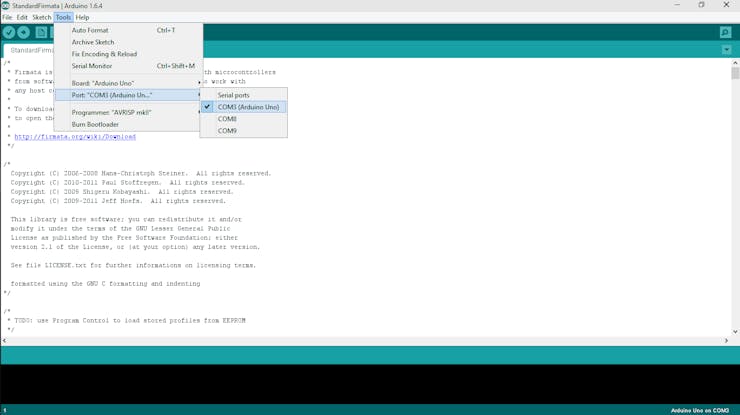Click "This library is free software" line
Screen dimensions: 740x415
[126, 219]
